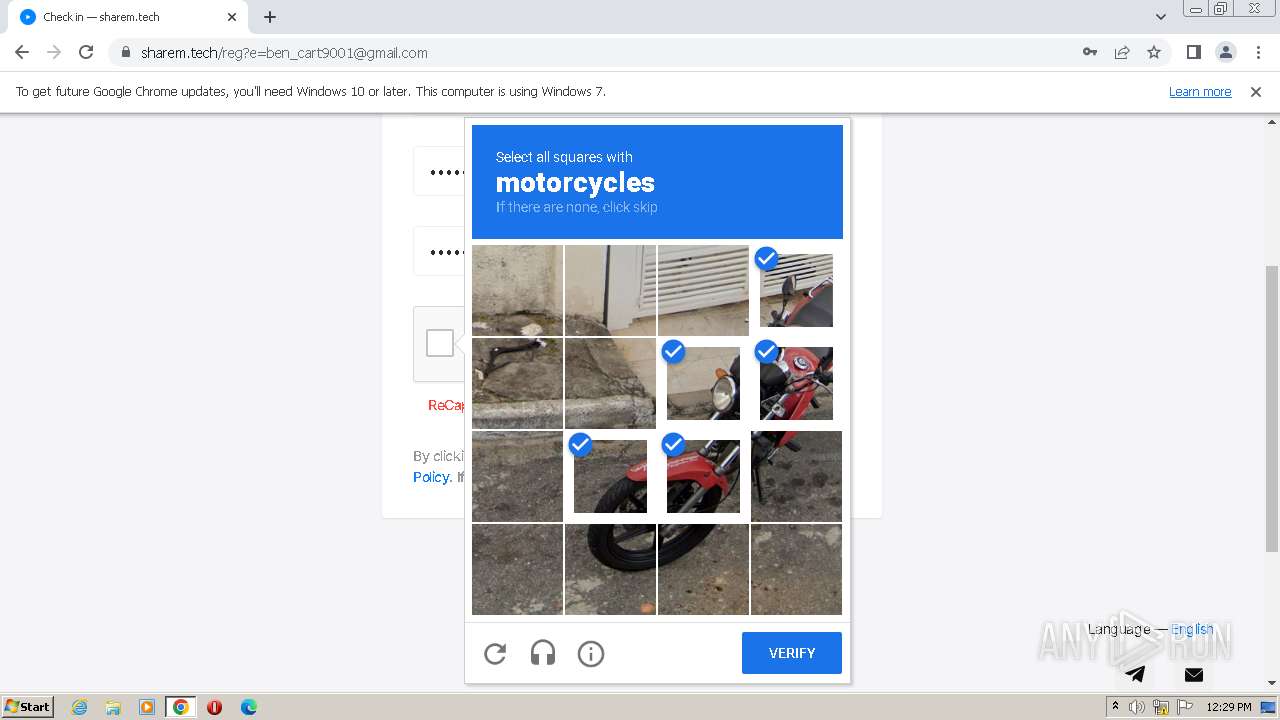
Task: Open Windows Media Player from the taskbar
Action: point(147,707)
